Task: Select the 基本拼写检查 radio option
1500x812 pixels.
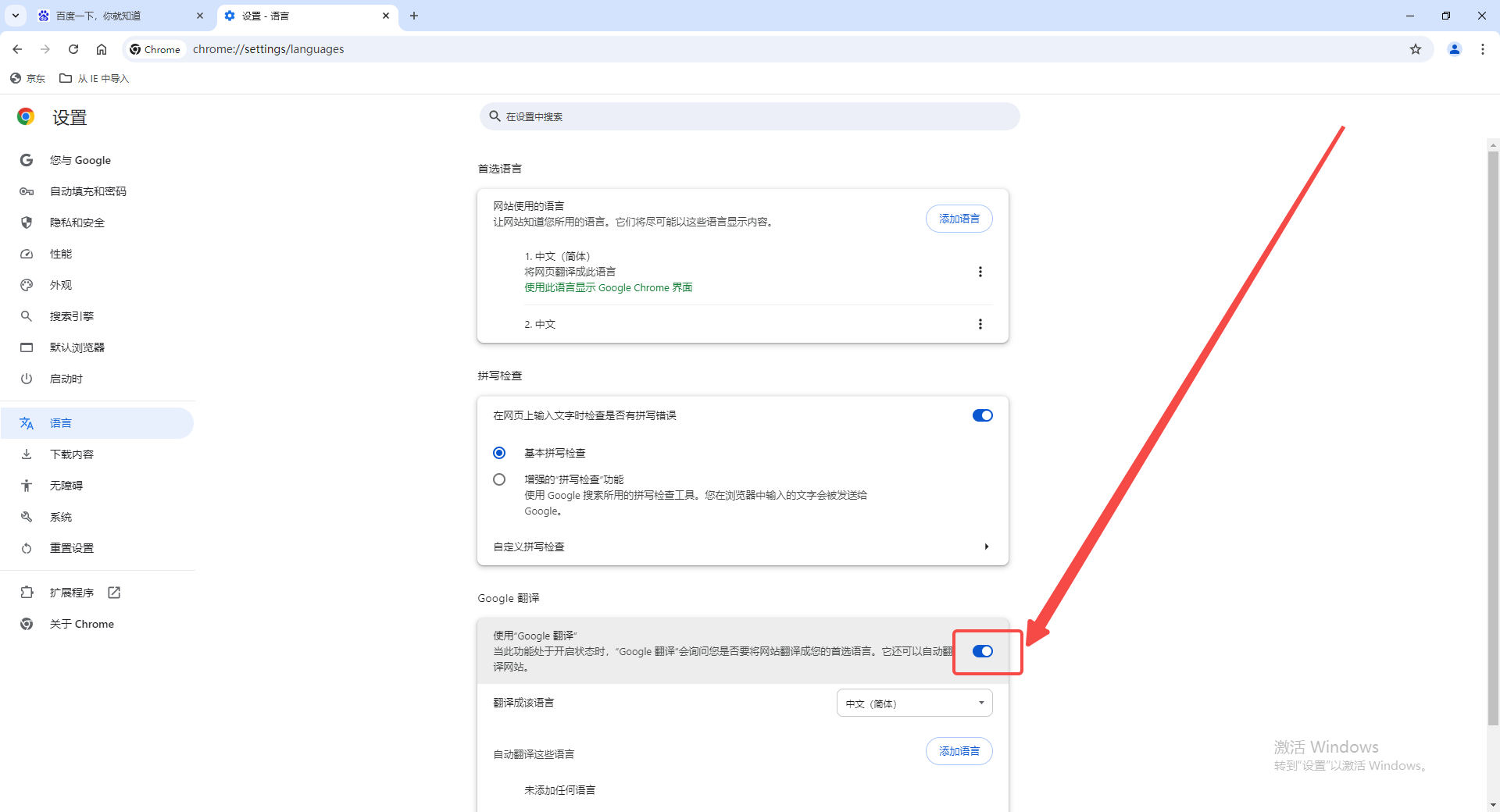Action: tap(499, 453)
